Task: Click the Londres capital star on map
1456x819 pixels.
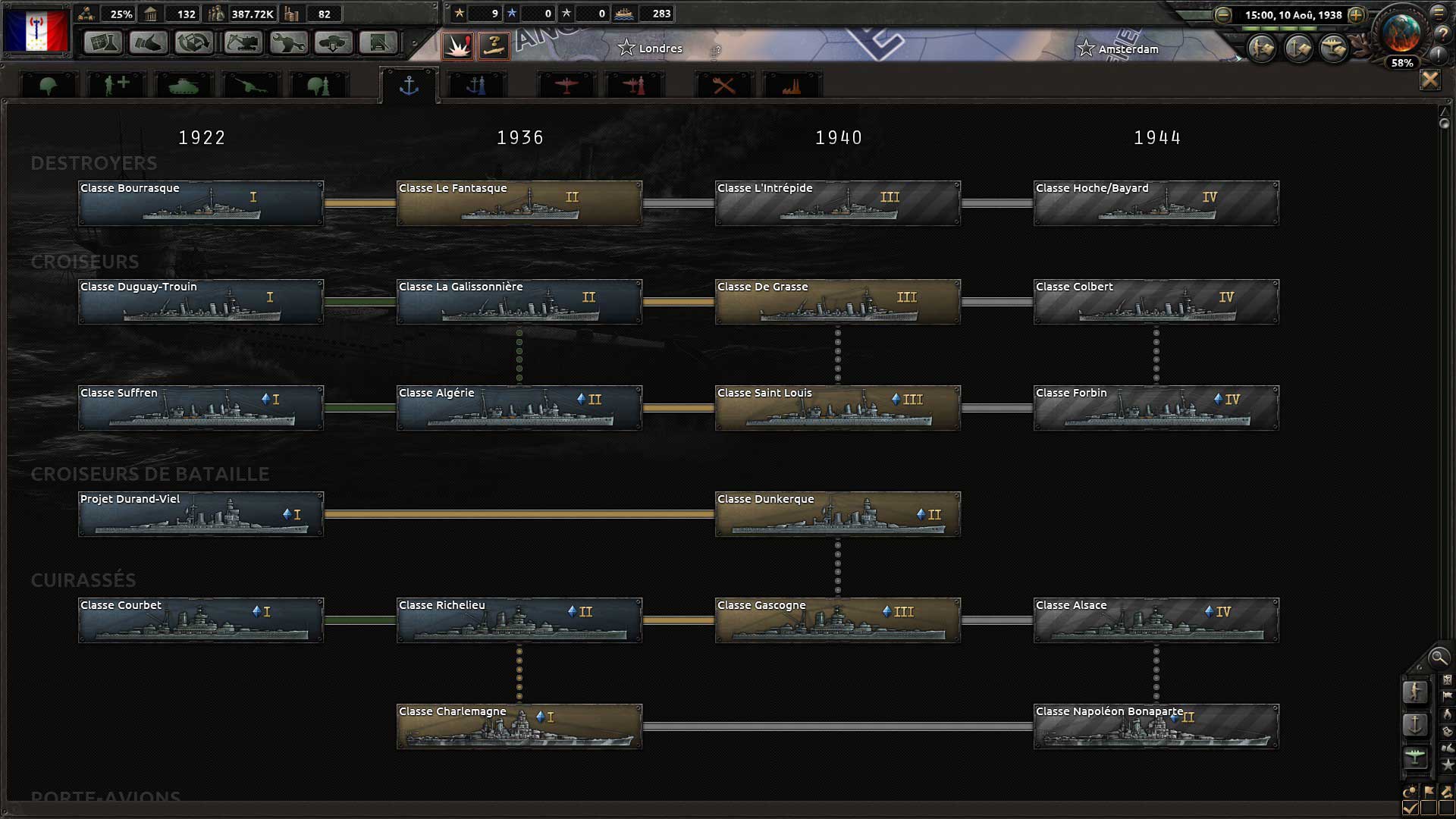Action: [x=626, y=48]
